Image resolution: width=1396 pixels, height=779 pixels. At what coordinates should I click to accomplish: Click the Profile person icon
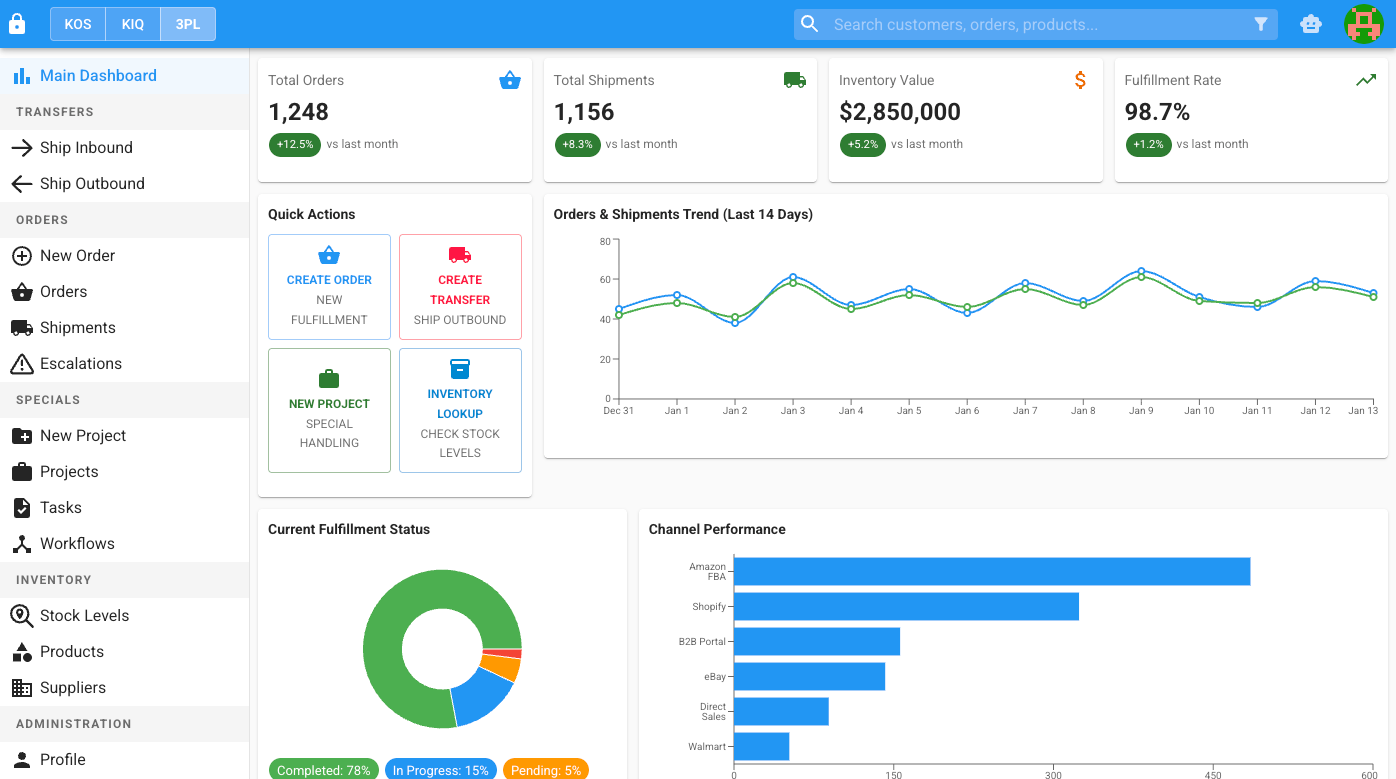coord(21,760)
